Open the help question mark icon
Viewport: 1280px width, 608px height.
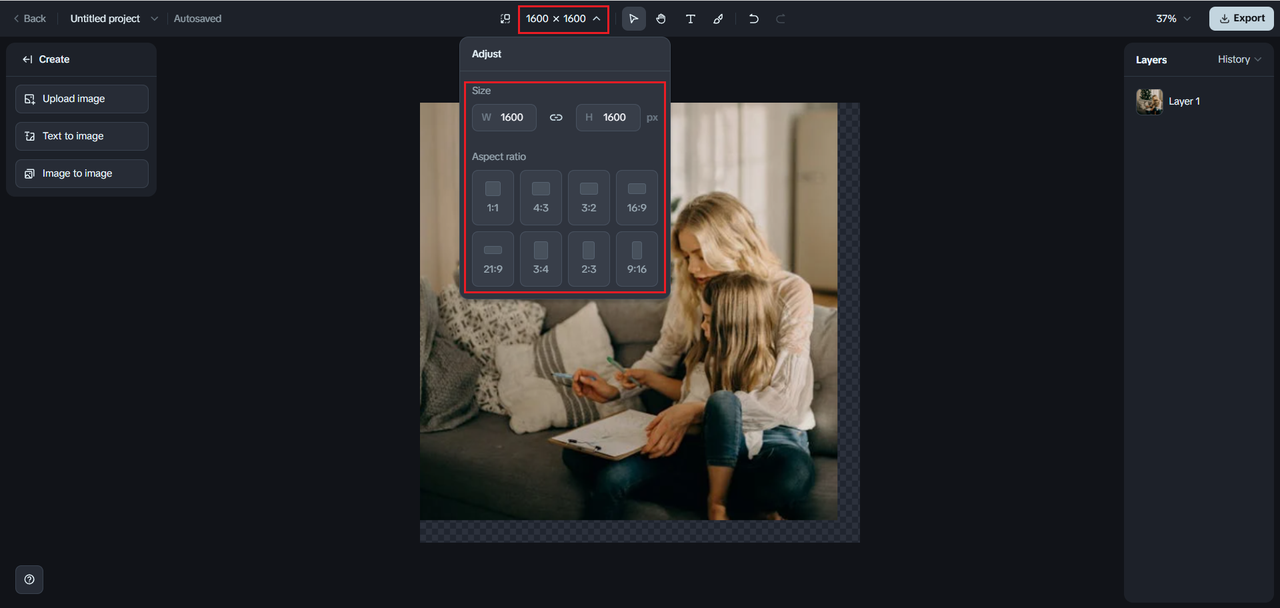(x=29, y=579)
